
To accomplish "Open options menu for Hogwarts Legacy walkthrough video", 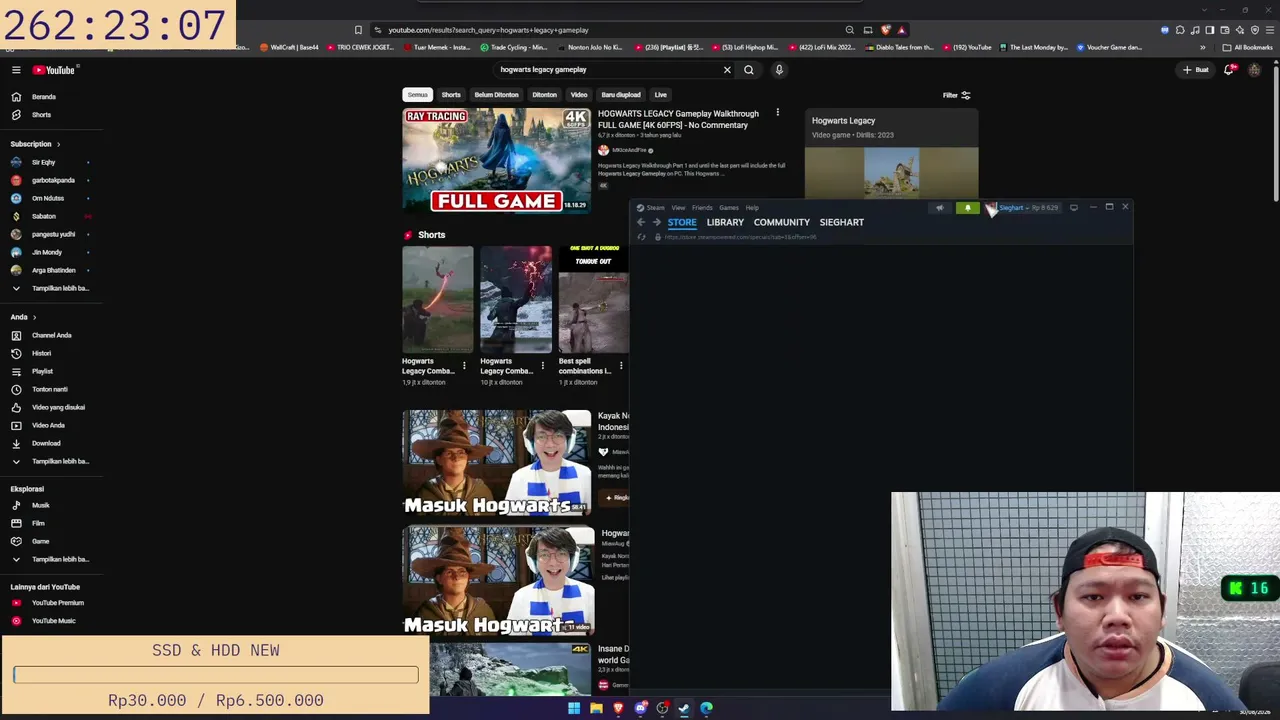I will click(777, 113).
